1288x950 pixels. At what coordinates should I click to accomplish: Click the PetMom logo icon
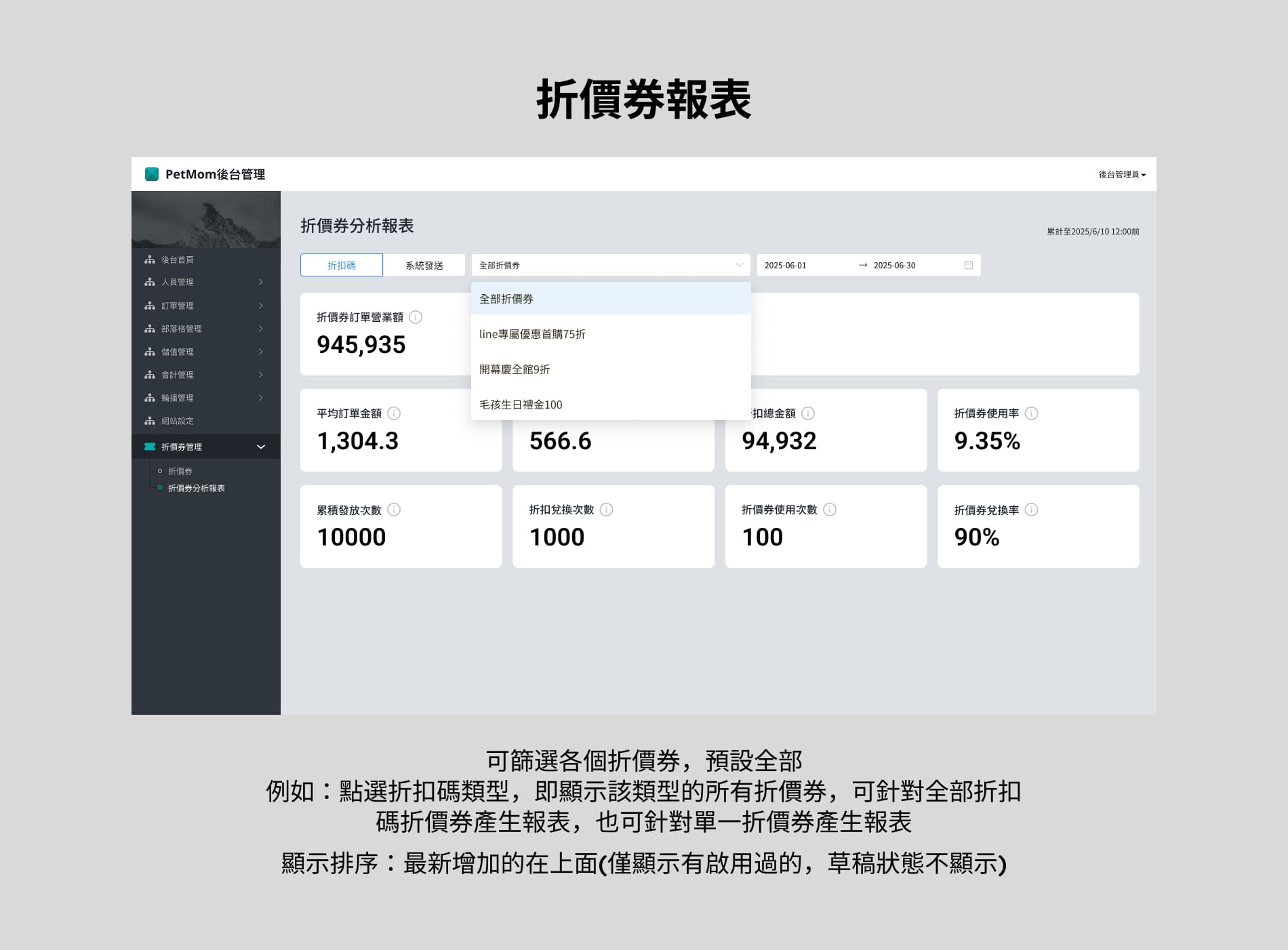point(152,174)
